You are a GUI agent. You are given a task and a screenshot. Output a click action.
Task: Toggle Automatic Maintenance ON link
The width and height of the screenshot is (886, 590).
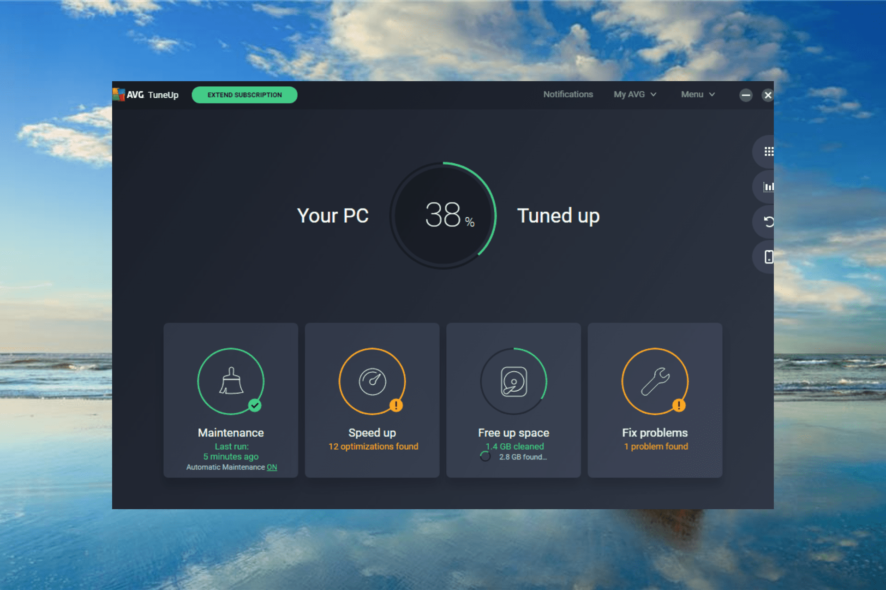pos(272,467)
